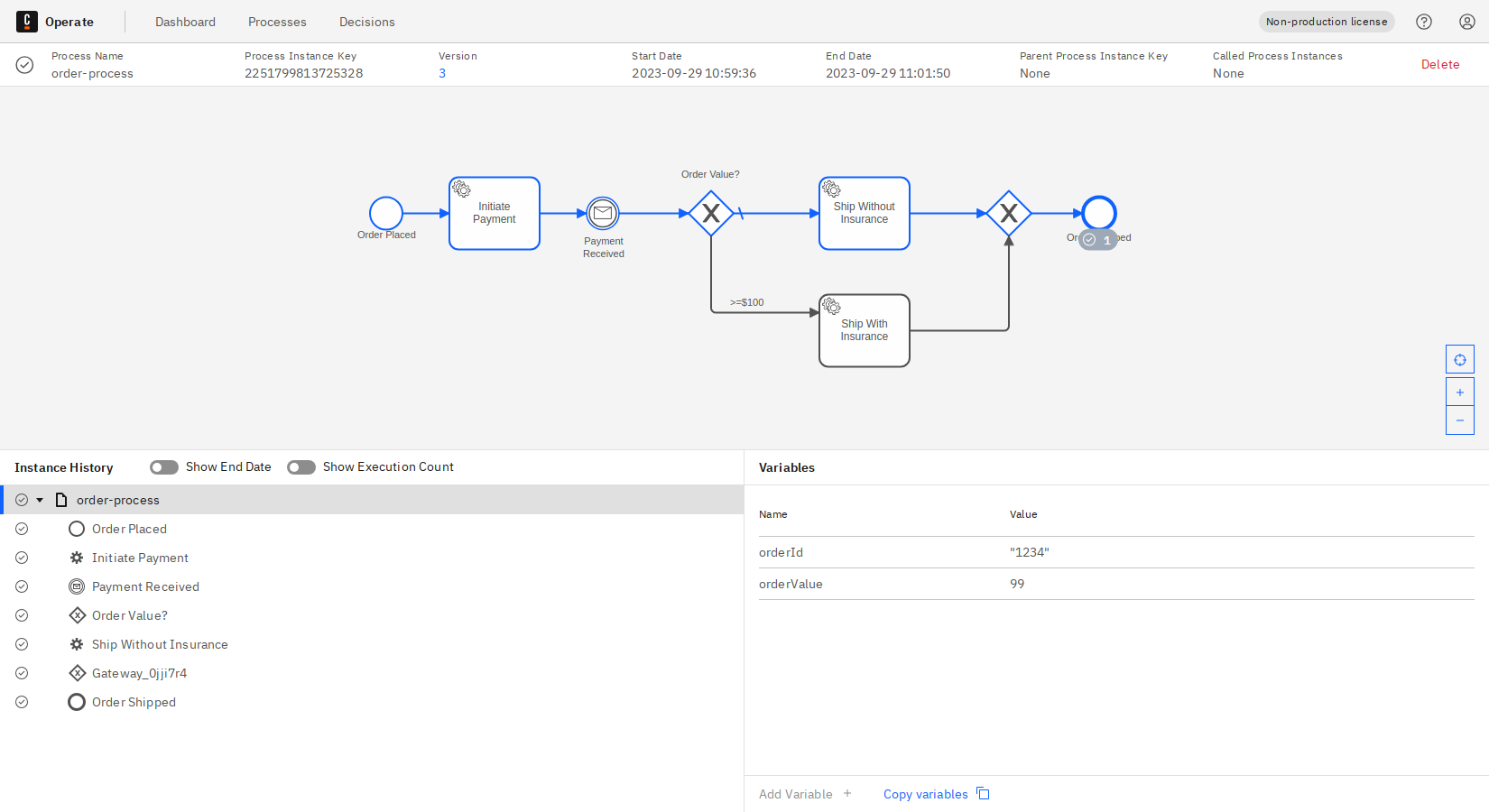Click the Delete button

click(1440, 64)
